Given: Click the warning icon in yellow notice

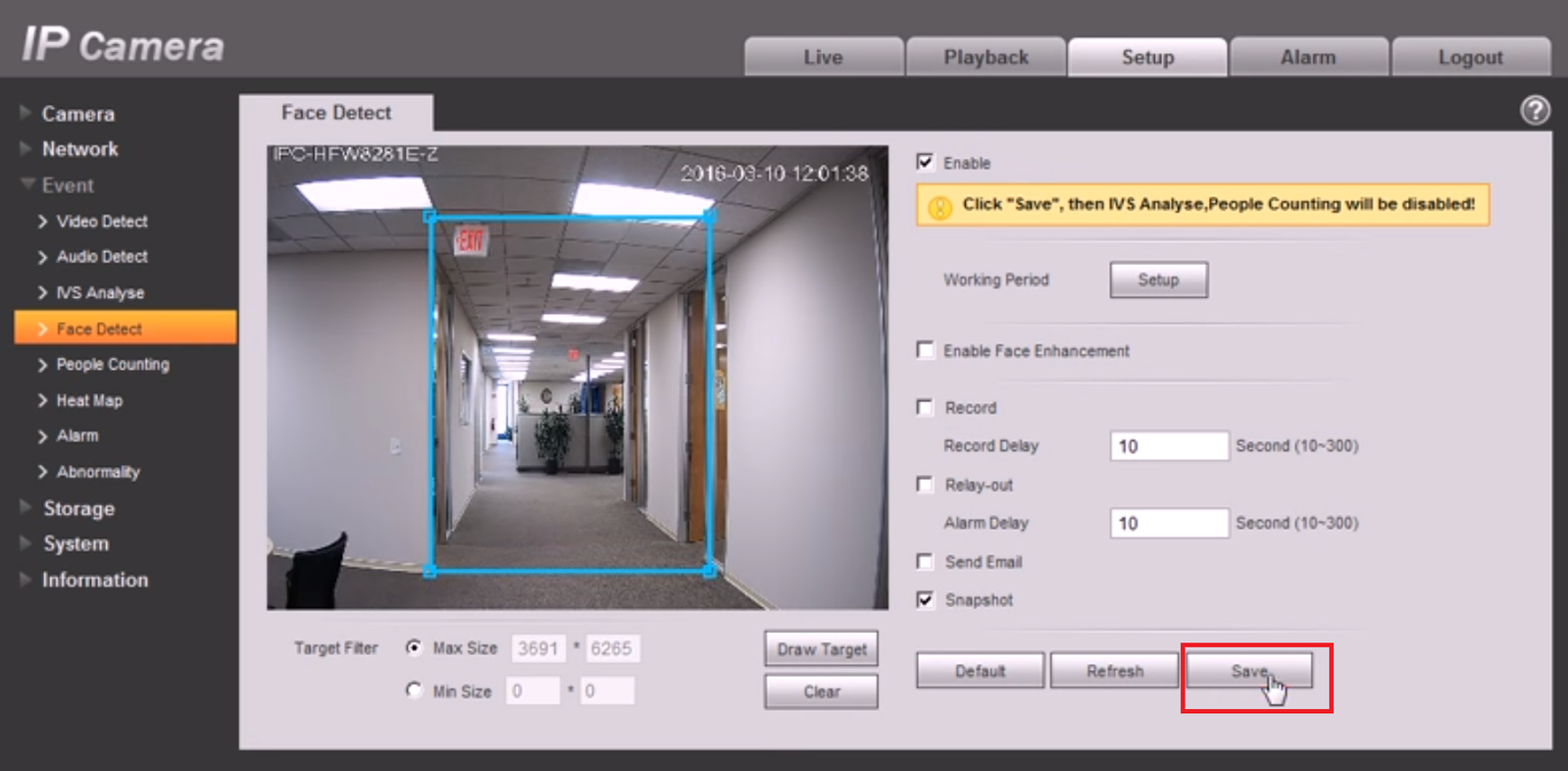Looking at the screenshot, I should pos(939,207).
